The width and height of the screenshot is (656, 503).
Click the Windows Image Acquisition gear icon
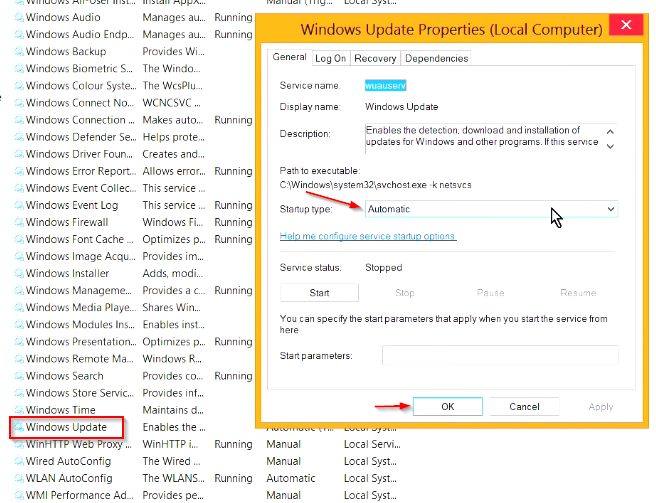[x=19, y=257]
